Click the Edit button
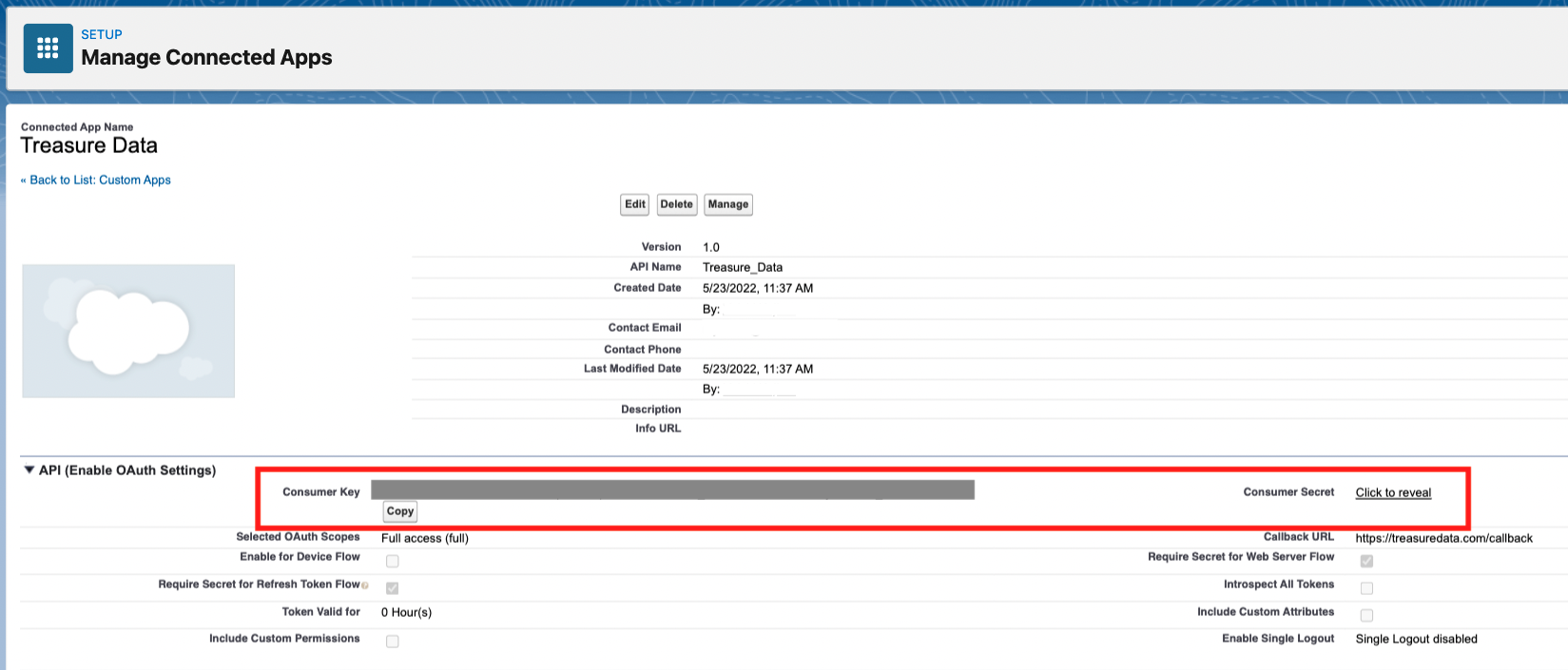Image resolution: width=1568 pixels, height=670 pixels. [x=635, y=204]
